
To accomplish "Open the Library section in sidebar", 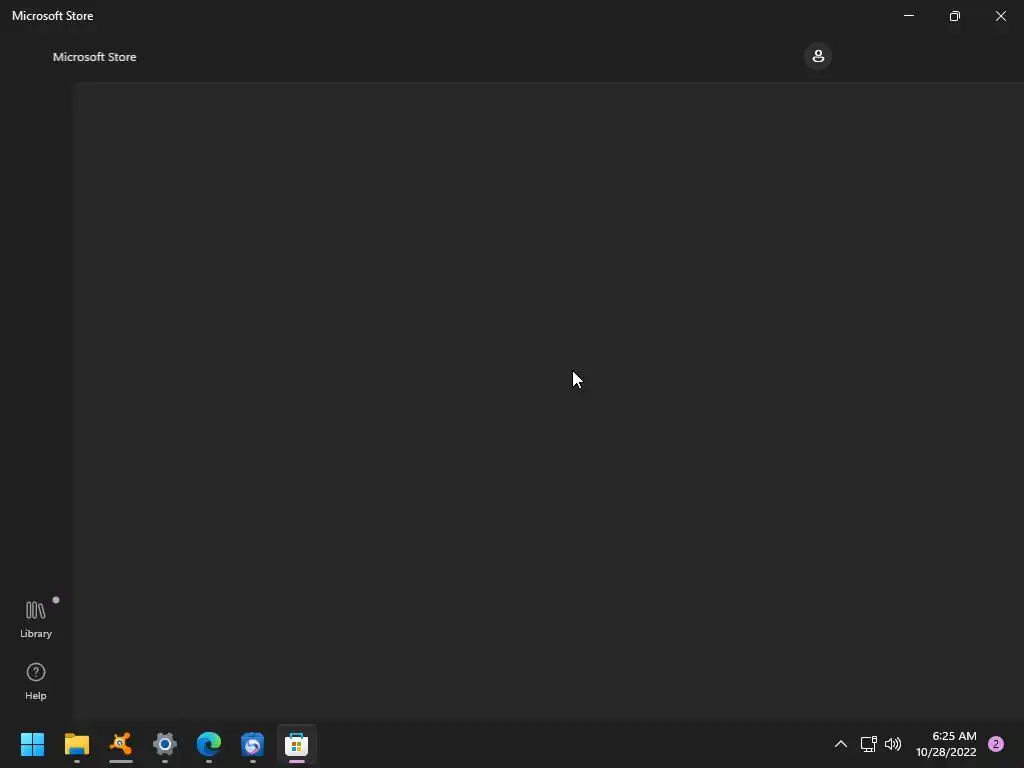I will [35, 618].
